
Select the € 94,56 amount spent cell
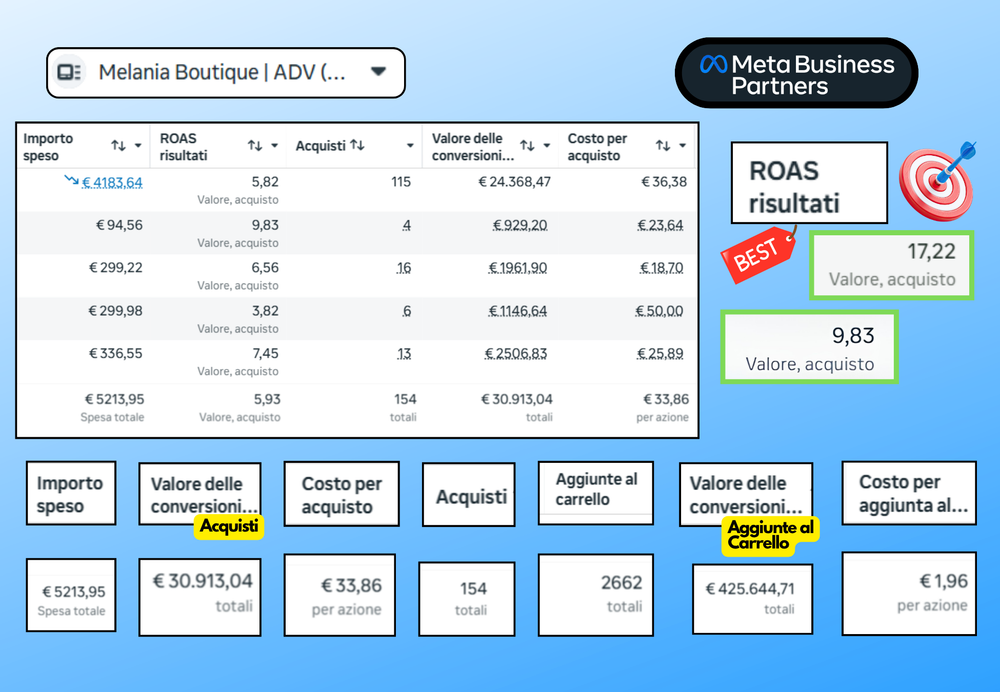pos(119,225)
